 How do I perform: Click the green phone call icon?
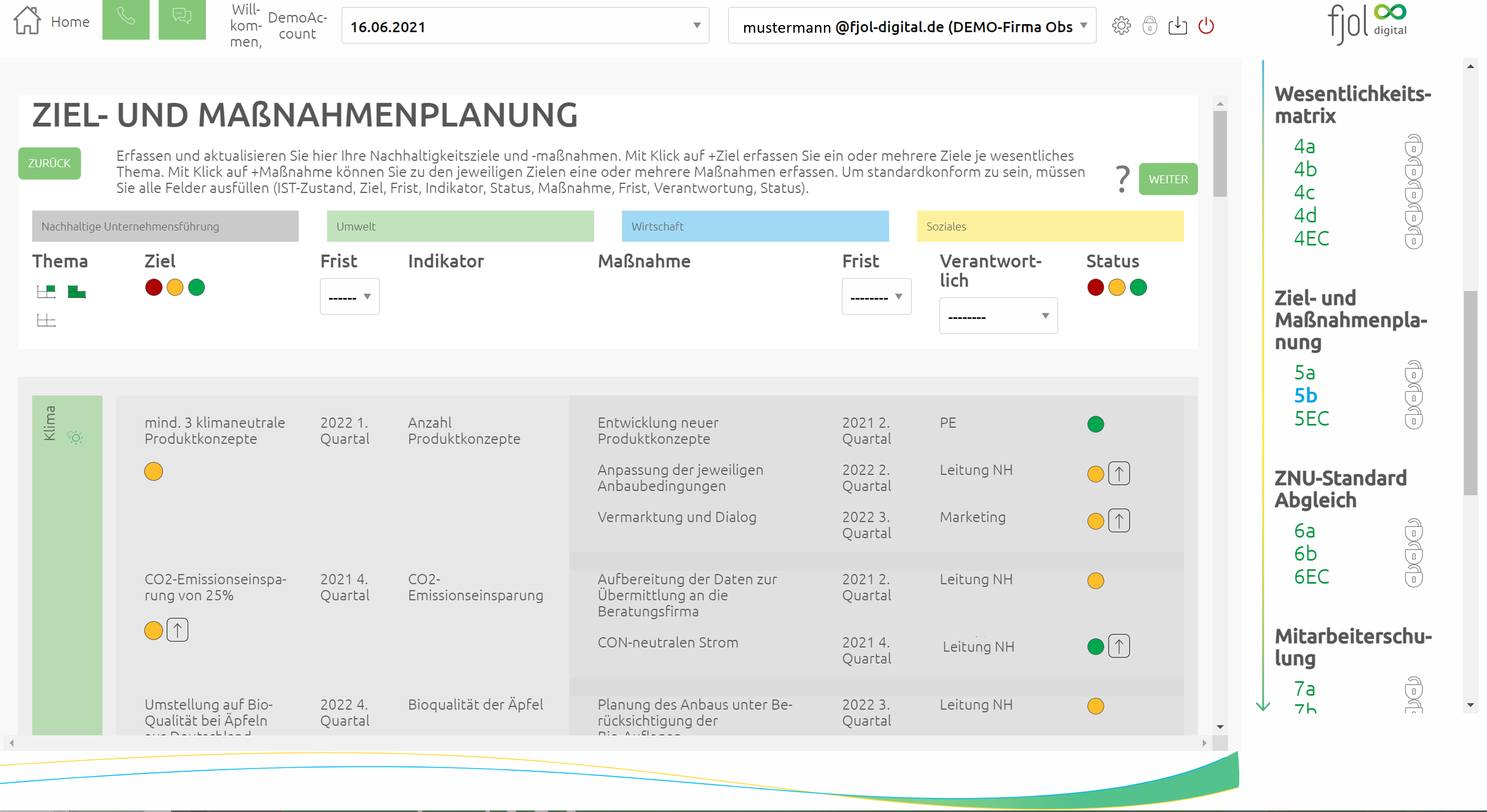125,19
